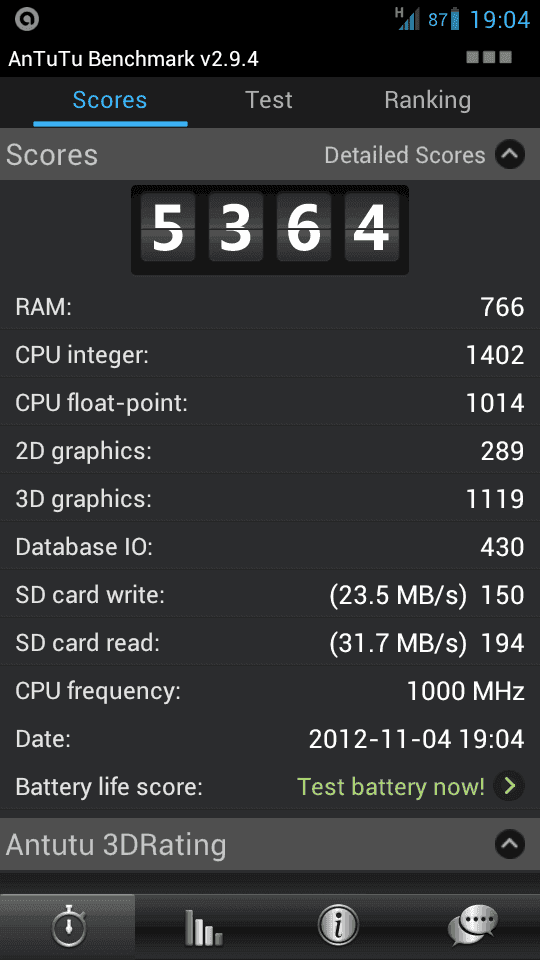Open the bar chart statistics icon
Image resolution: width=540 pixels, height=960 pixels.
click(x=203, y=927)
